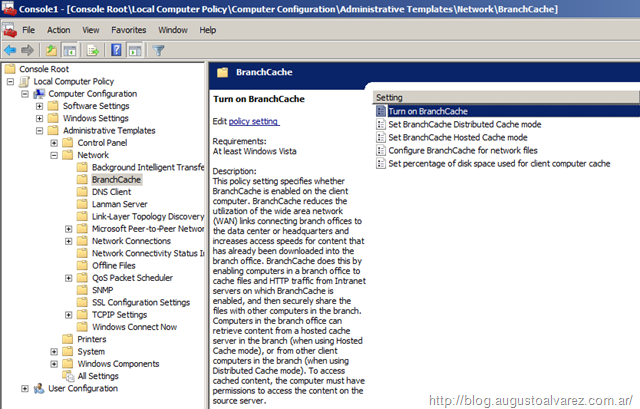
Task: Click the Back arrow toolbar icon
Action: (10, 48)
